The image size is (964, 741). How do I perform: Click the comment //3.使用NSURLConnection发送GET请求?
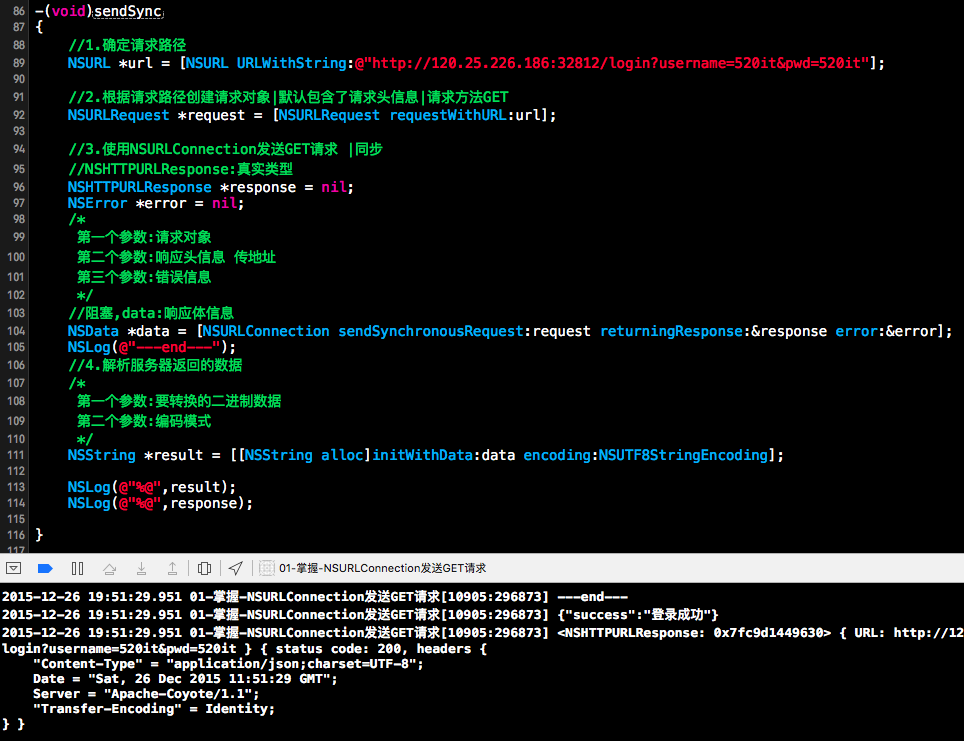coord(203,149)
